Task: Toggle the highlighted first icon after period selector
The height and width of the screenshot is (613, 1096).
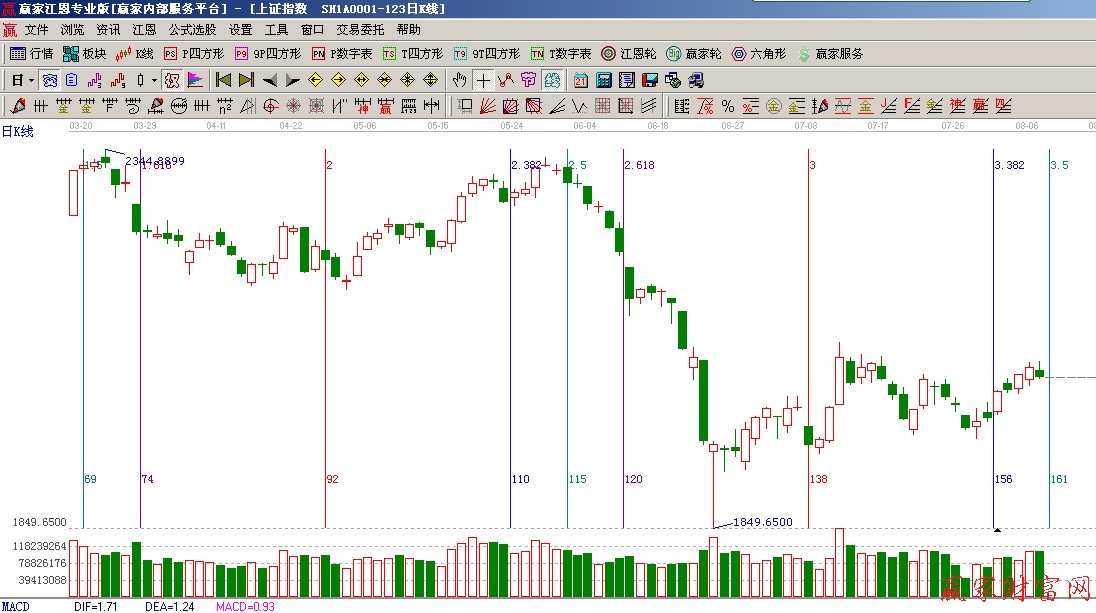Action: pyautogui.click(x=50, y=80)
